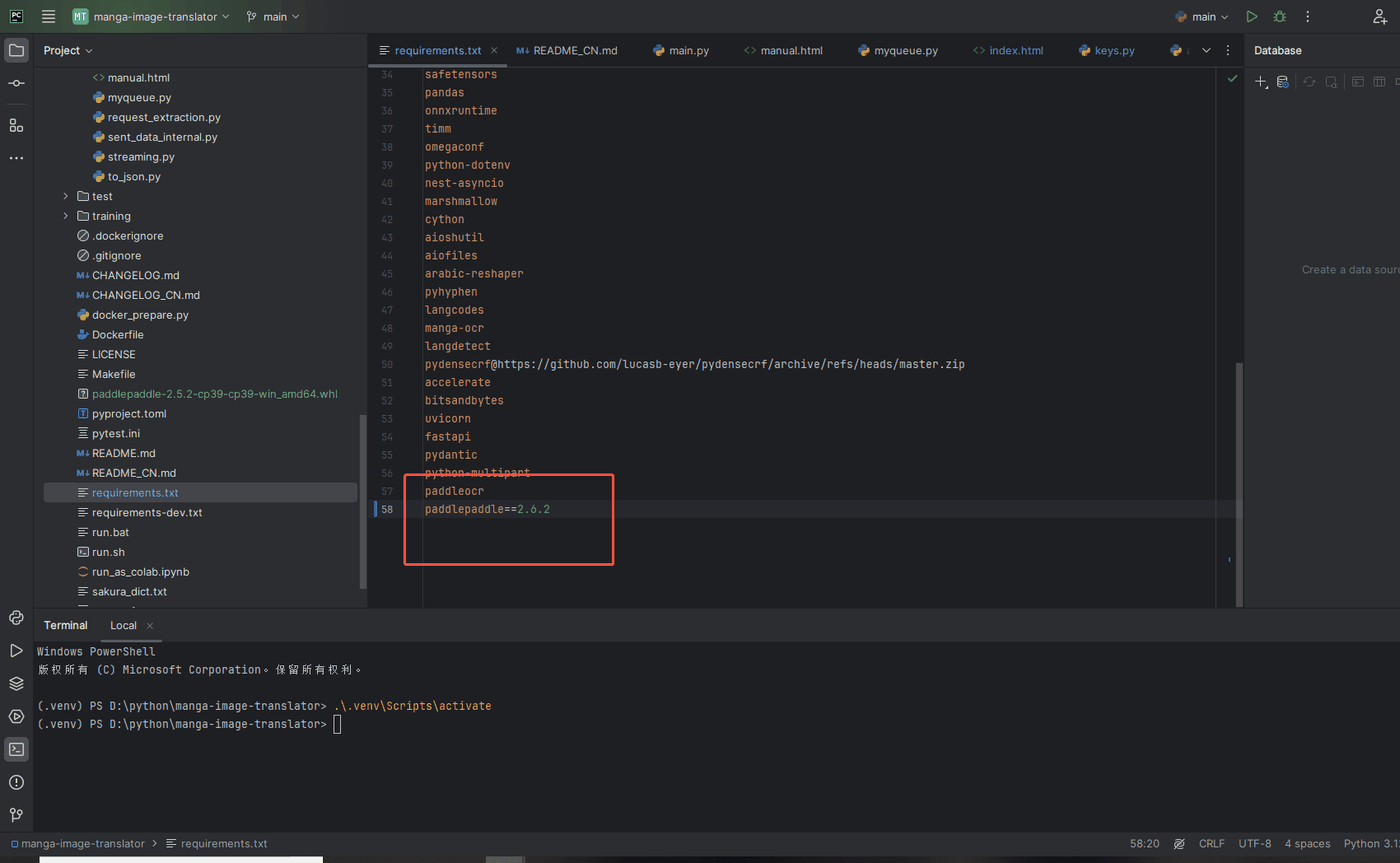Open the Problems tool window icon
The height and width of the screenshot is (863, 1400).
coord(16,782)
